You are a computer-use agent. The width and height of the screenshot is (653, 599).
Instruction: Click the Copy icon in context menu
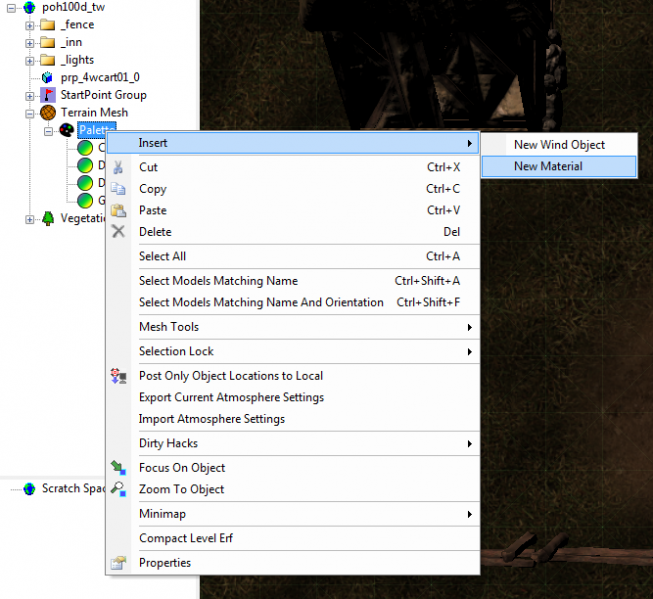[x=119, y=189]
